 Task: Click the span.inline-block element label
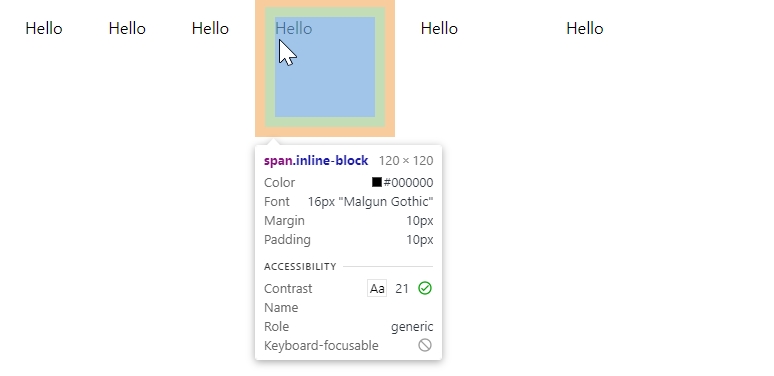tap(316, 160)
